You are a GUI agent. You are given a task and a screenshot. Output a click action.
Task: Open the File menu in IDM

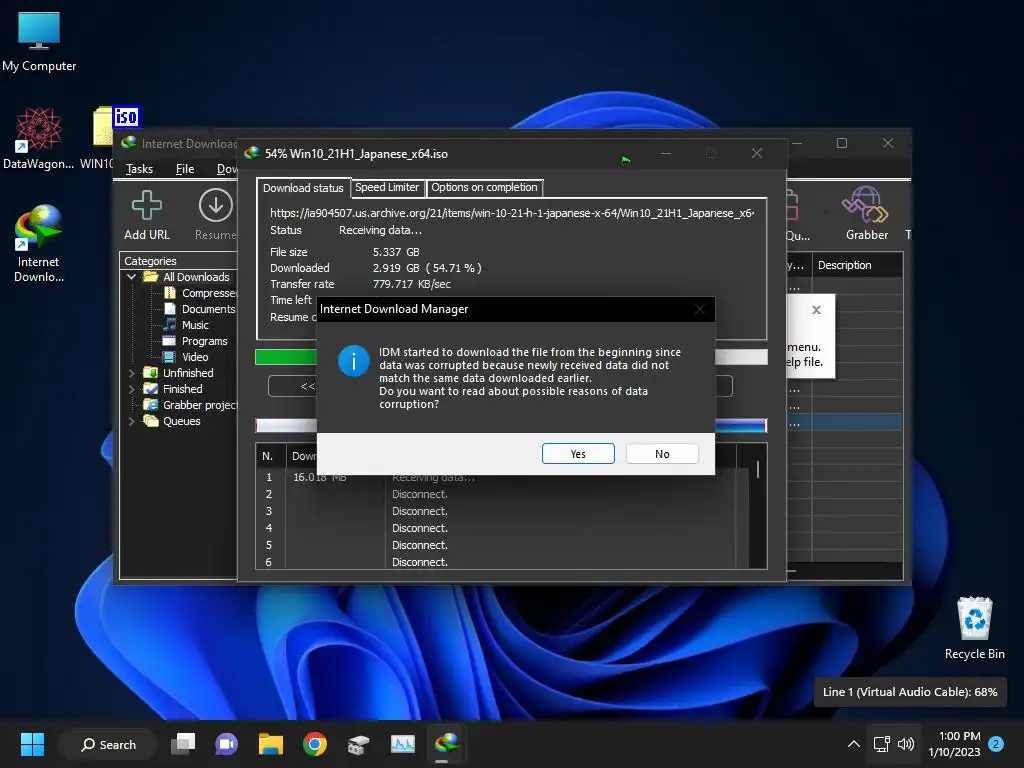[185, 169]
